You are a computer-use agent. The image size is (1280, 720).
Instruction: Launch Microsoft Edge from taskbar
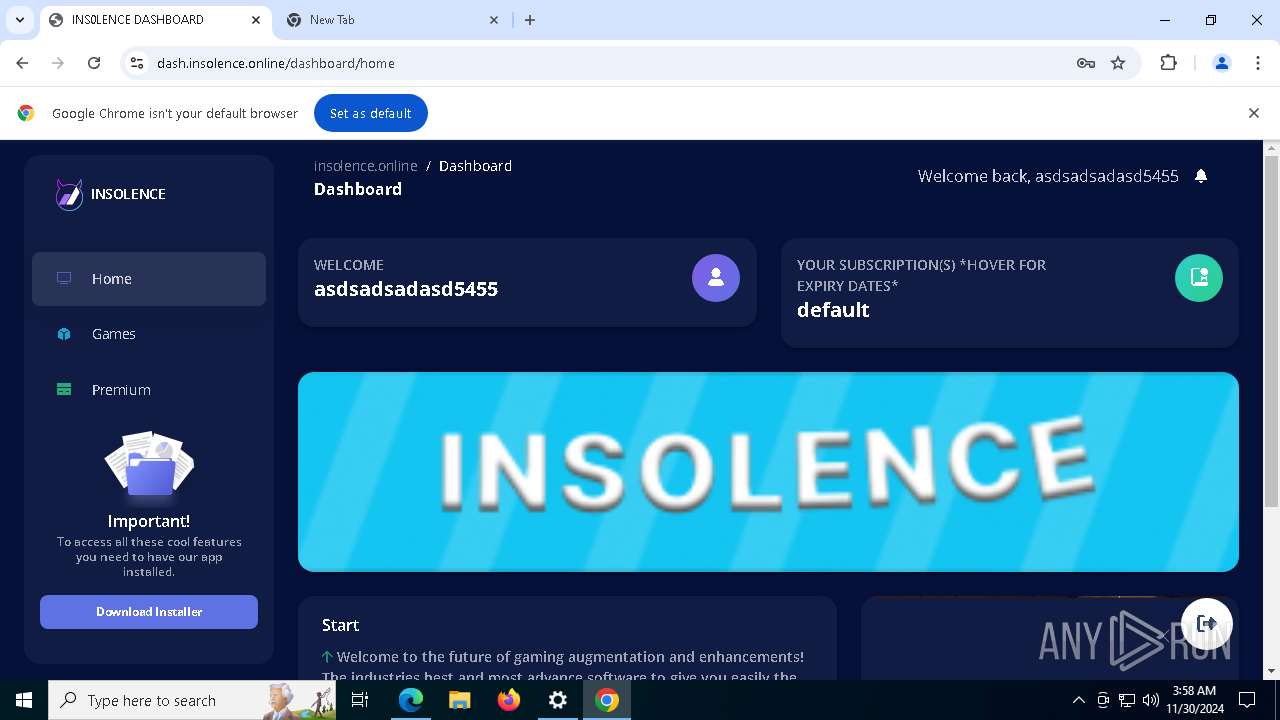pyautogui.click(x=411, y=700)
